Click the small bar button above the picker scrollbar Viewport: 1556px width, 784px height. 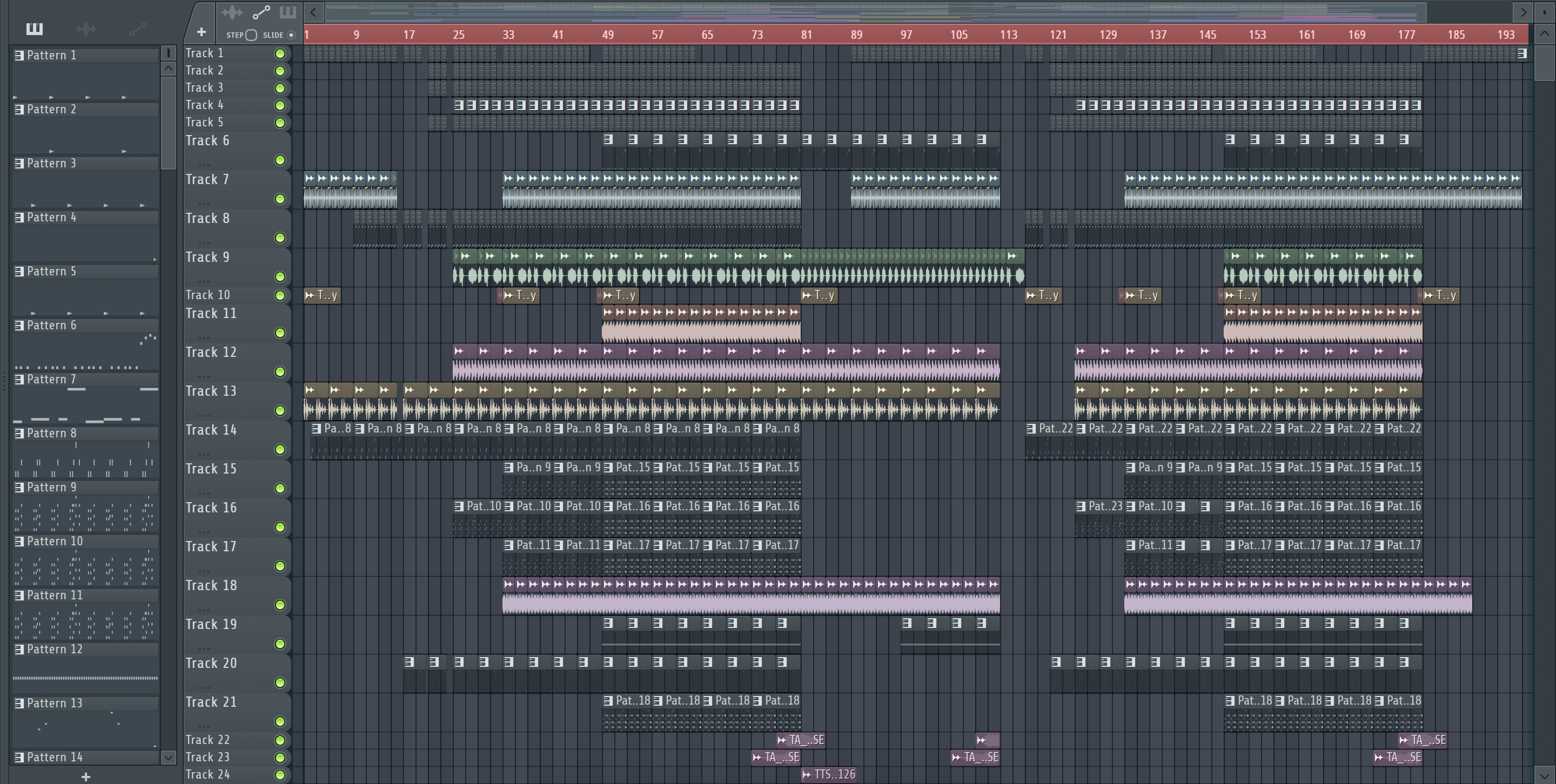click(x=169, y=53)
